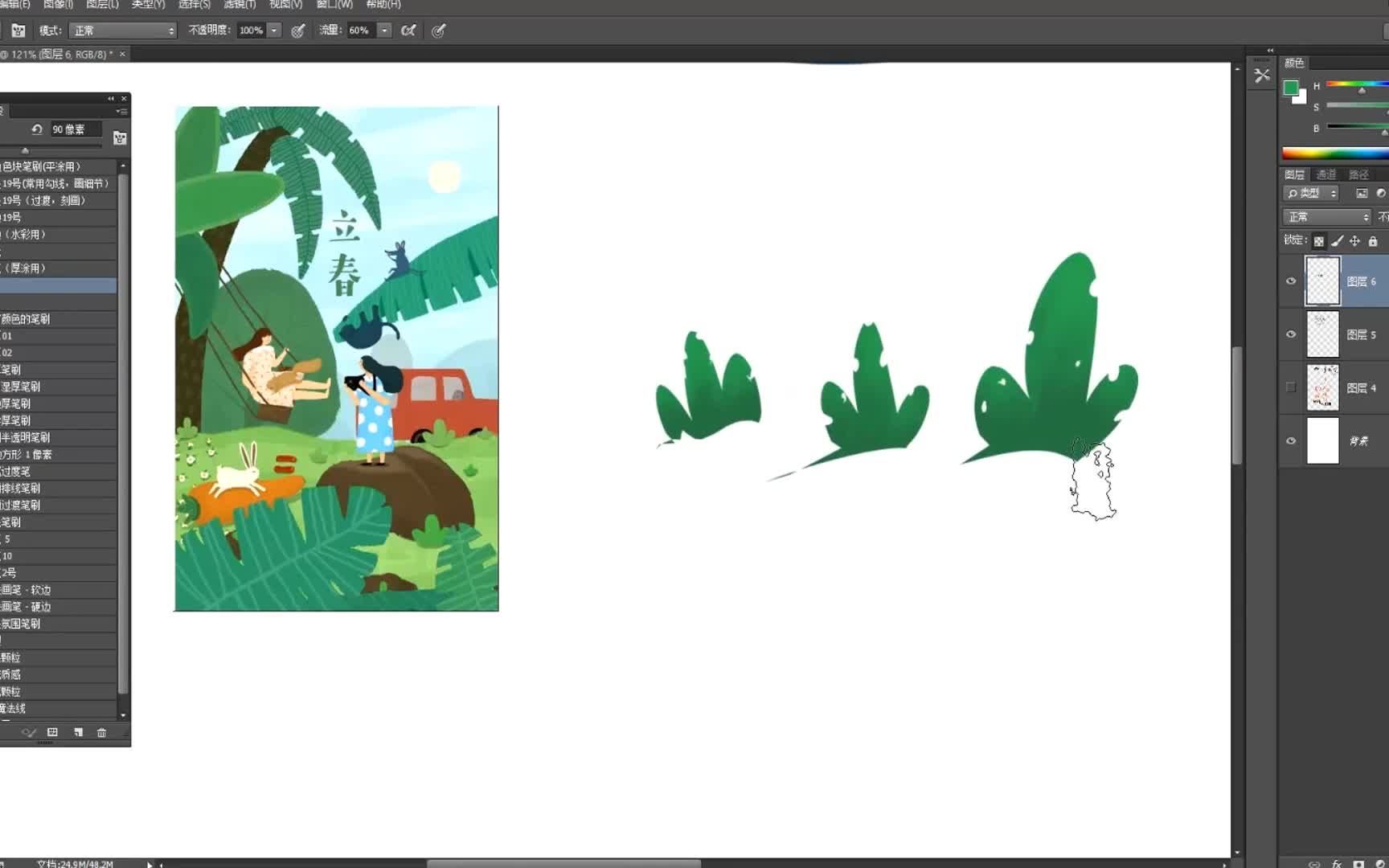Click the 90 像素 brush size field
The height and width of the screenshot is (868, 1389).
tap(76, 129)
